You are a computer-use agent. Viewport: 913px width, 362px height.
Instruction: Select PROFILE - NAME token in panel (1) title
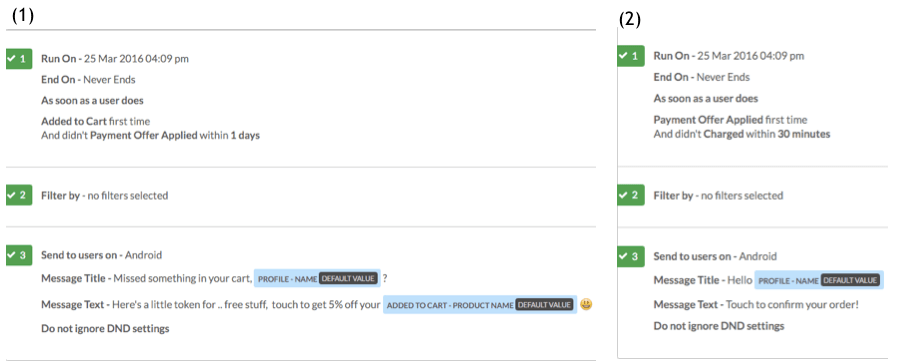pyautogui.click(x=287, y=279)
